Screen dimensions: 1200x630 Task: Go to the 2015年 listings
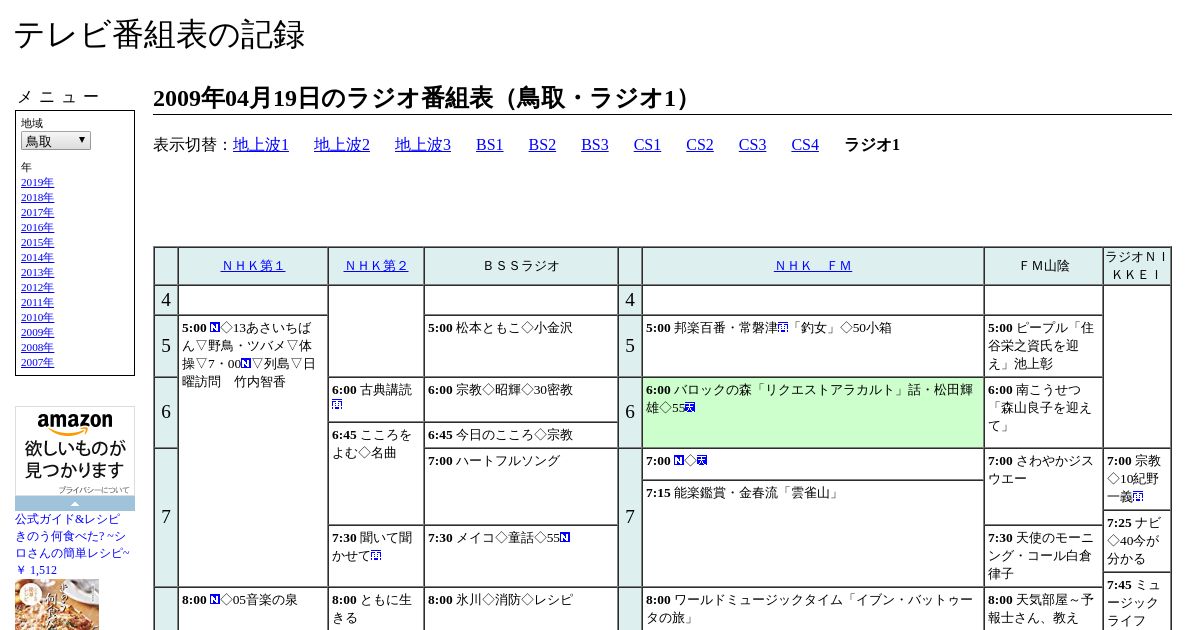37,242
